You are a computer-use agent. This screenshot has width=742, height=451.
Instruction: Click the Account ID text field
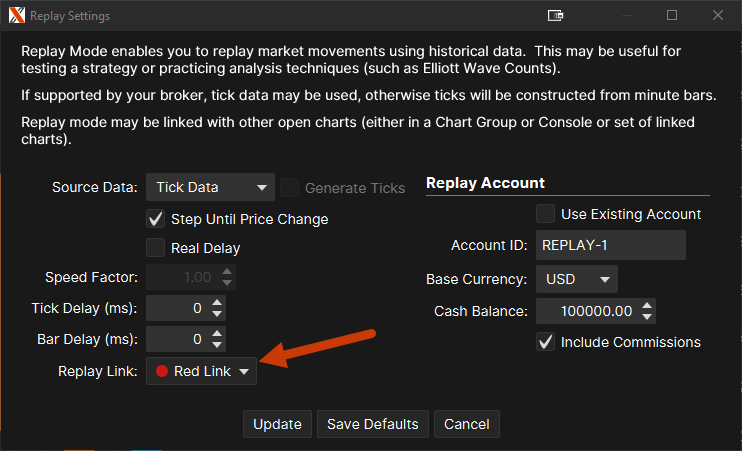(610, 246)
